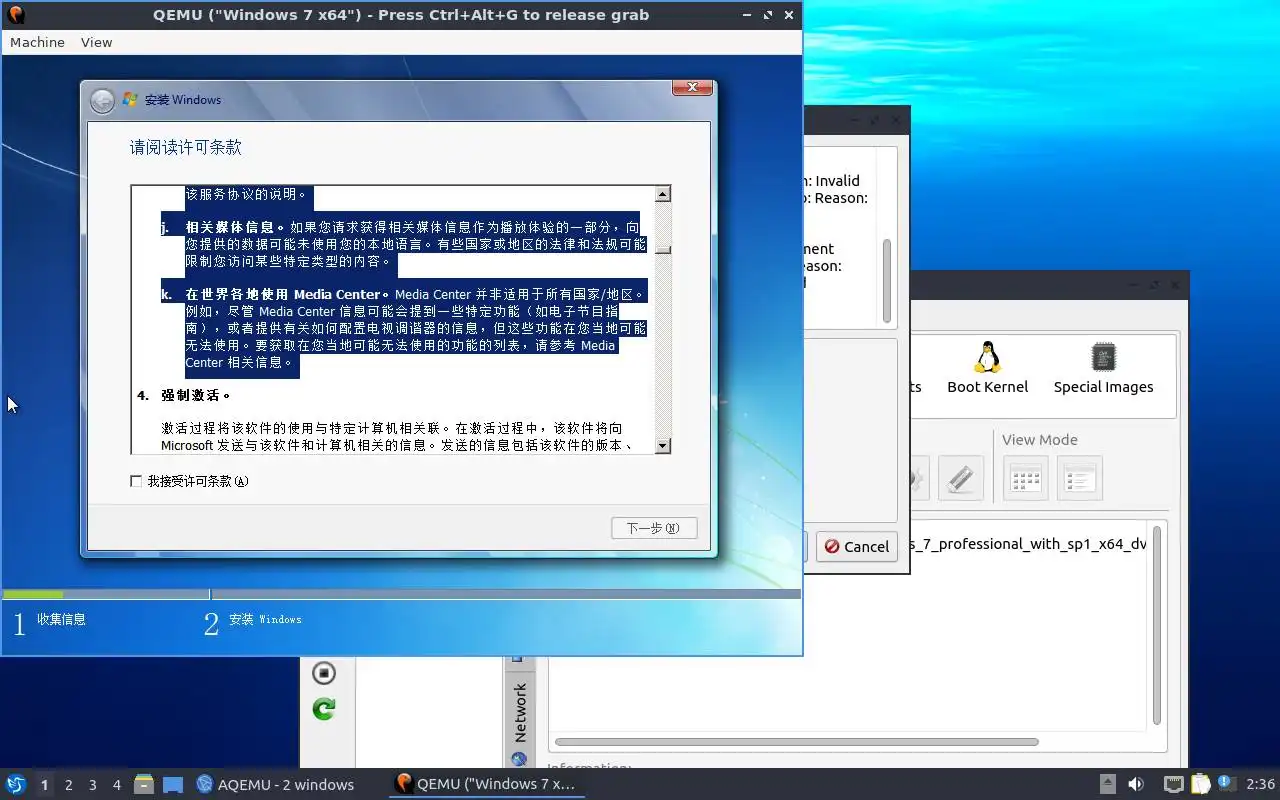
Task: Close the 安装 Windows dialog
Action: tap(692, 88)
